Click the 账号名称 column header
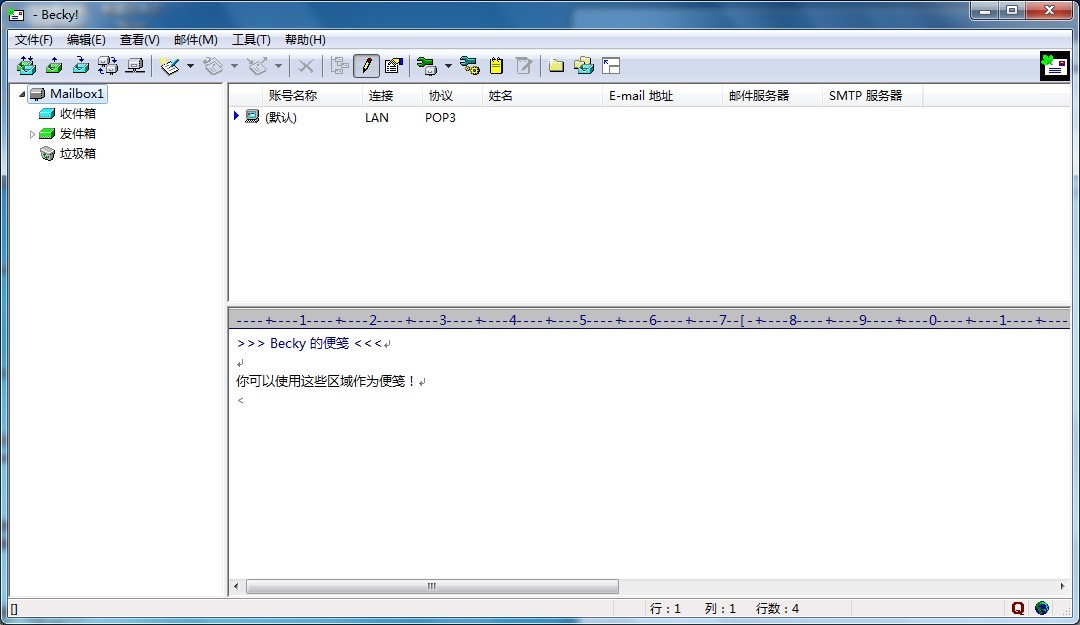 pyautogui.click(x=293, y=96)
